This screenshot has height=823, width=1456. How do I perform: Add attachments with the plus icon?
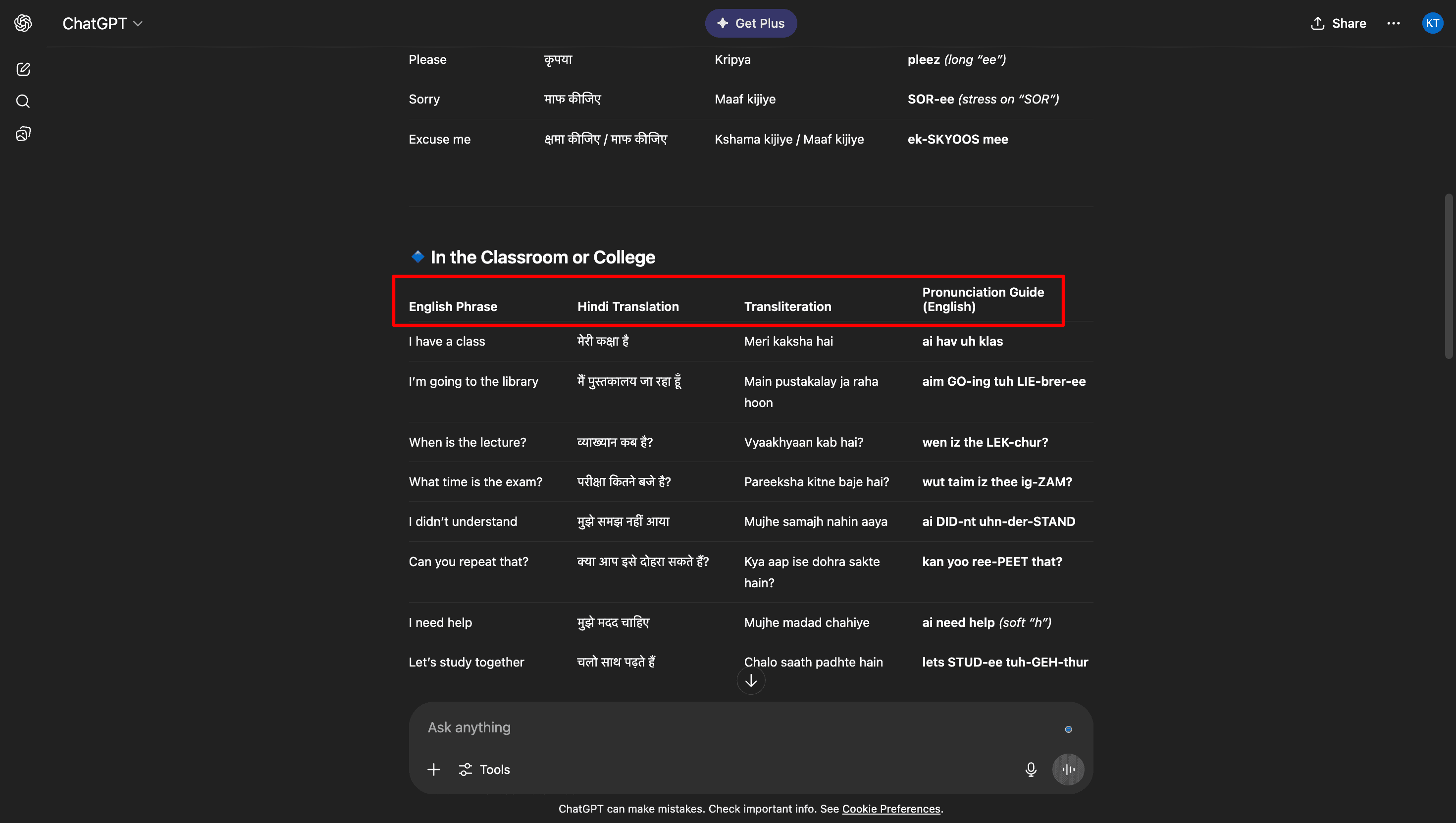click(x=433, y=770)
